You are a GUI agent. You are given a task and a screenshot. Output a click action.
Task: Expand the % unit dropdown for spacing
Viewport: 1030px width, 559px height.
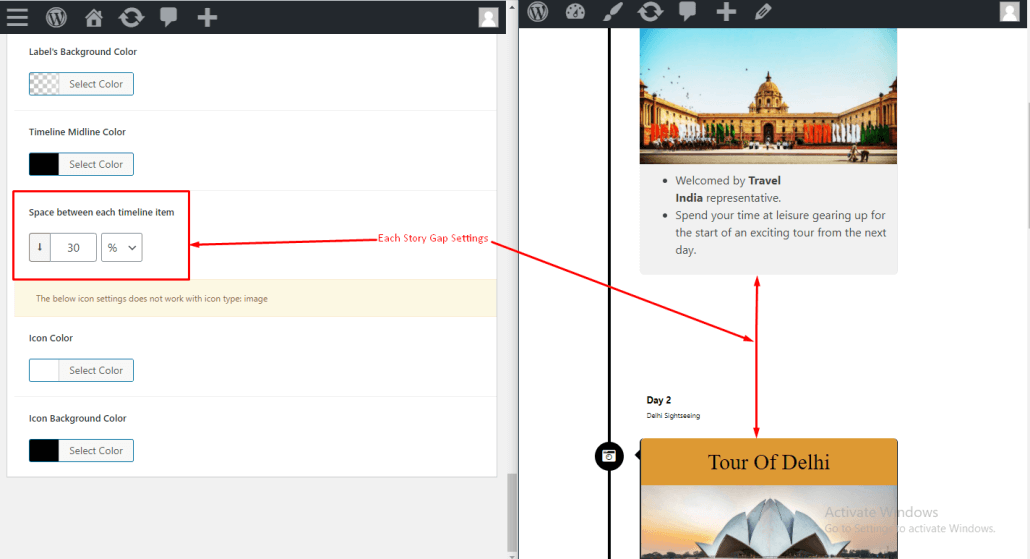[121, 247]
